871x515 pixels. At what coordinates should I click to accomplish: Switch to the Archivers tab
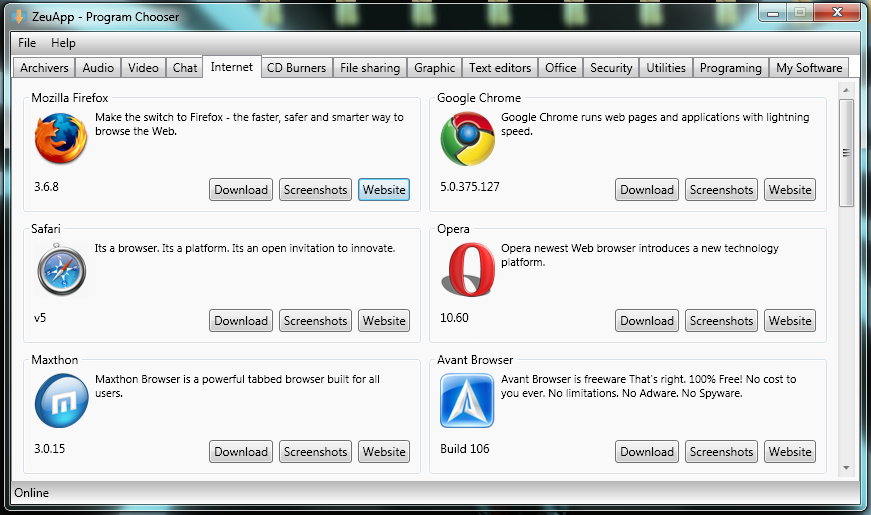coord(44,68)
